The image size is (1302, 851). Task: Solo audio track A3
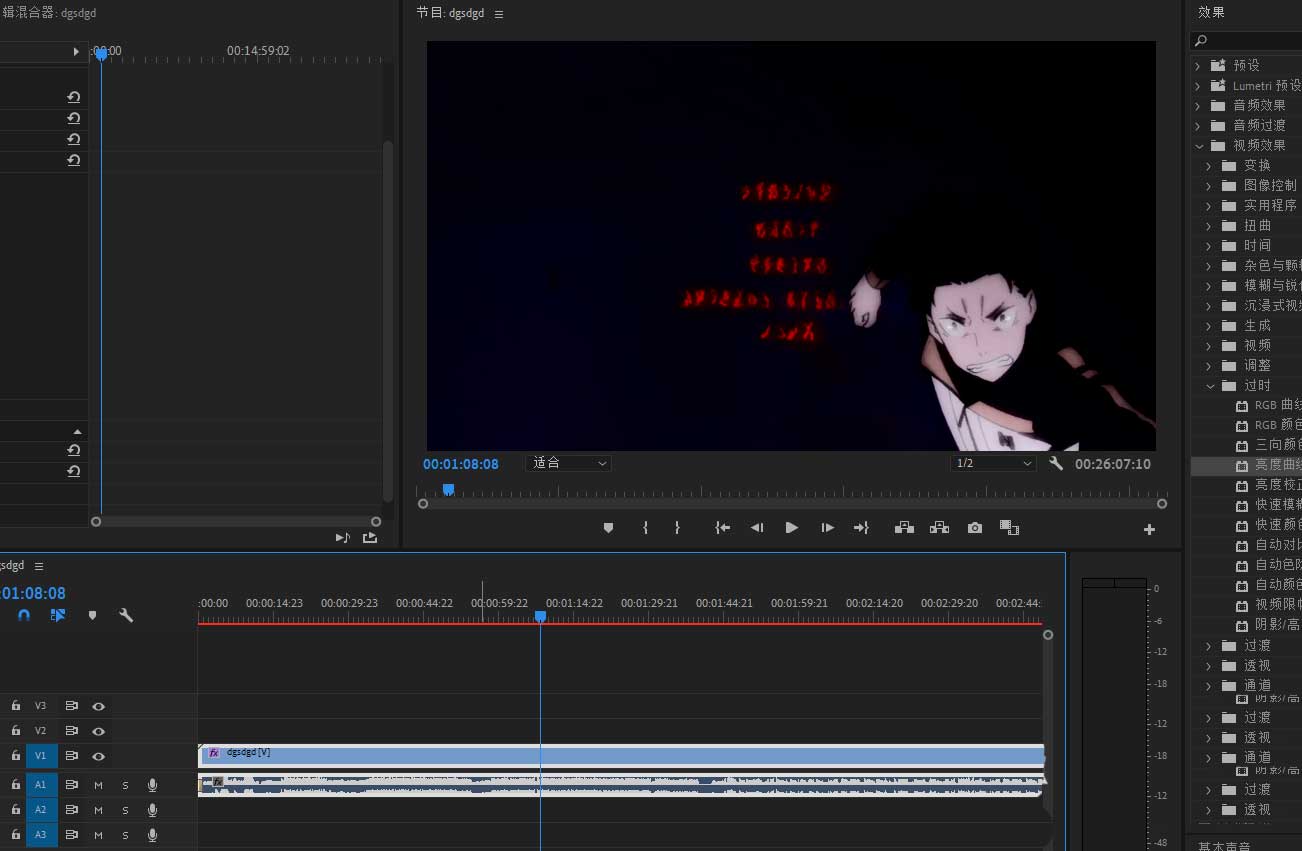point(125,835)
